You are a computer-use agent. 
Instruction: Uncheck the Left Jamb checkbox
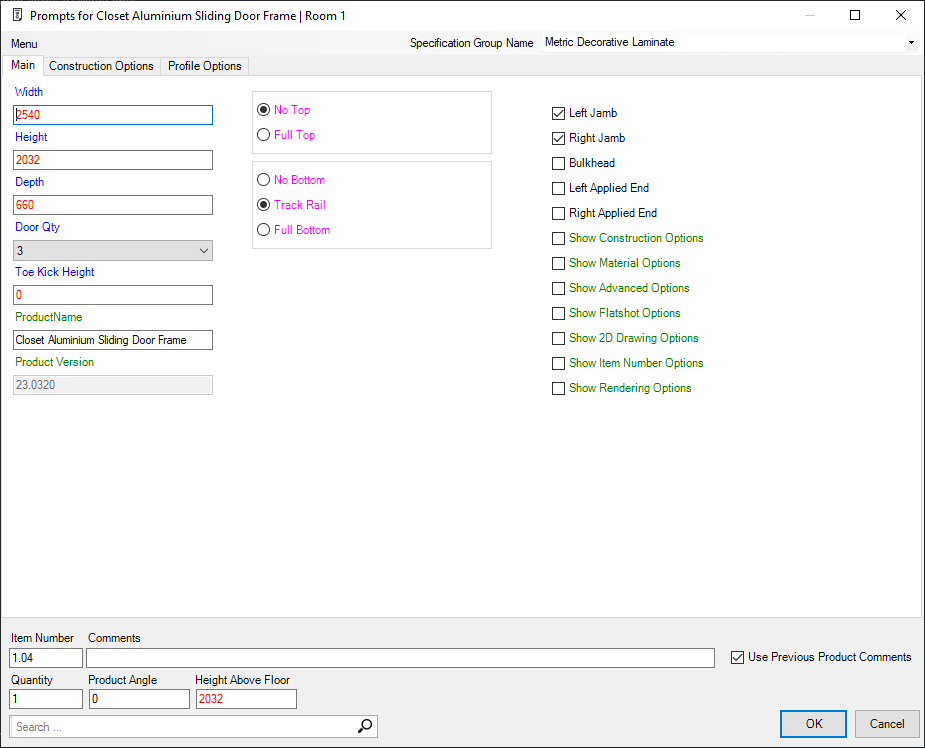559,114
